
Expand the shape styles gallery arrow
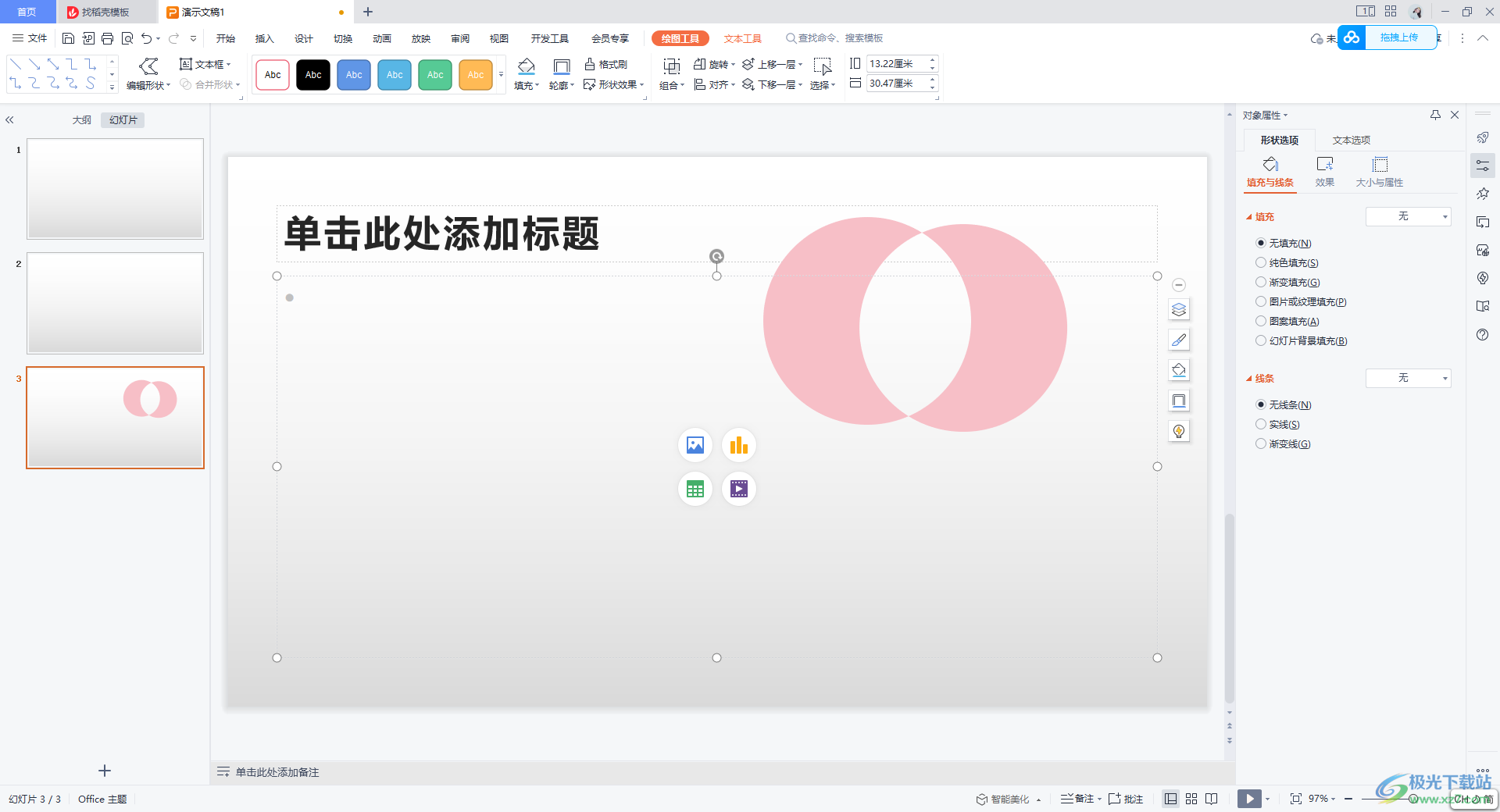pyautogui.click(x=502, y=75)
